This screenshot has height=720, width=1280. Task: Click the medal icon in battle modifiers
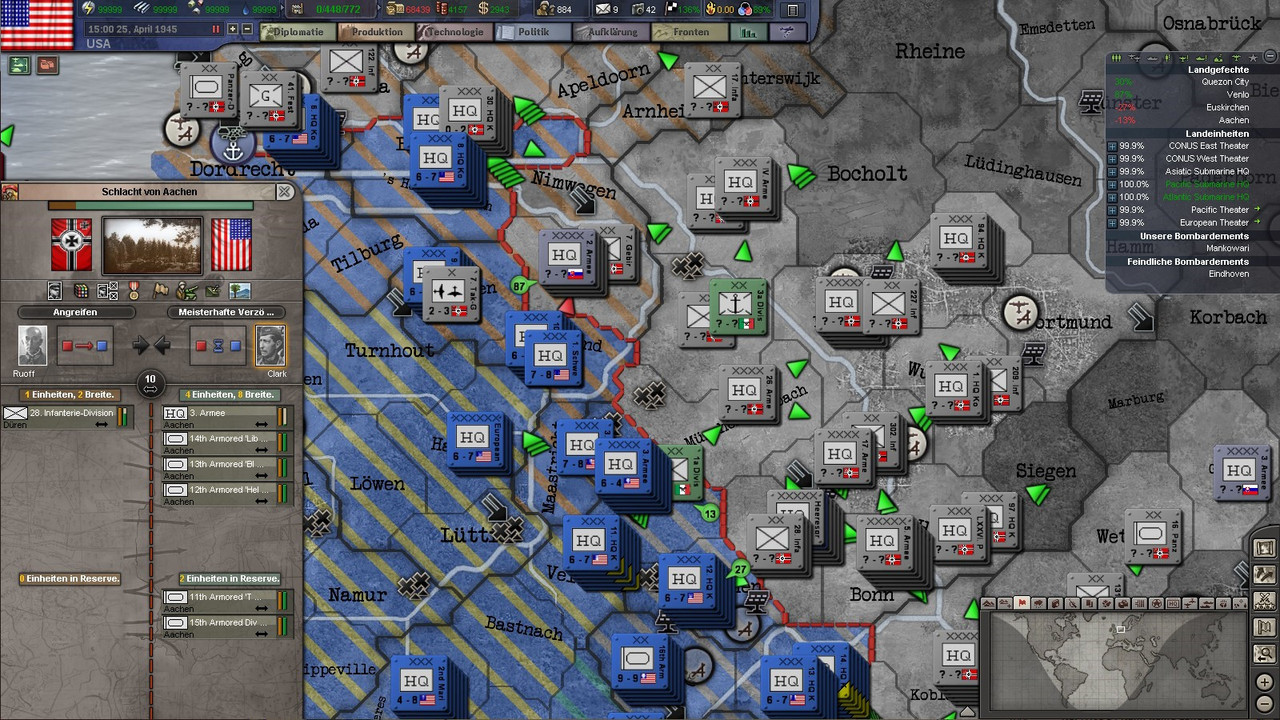click(134, 291)
